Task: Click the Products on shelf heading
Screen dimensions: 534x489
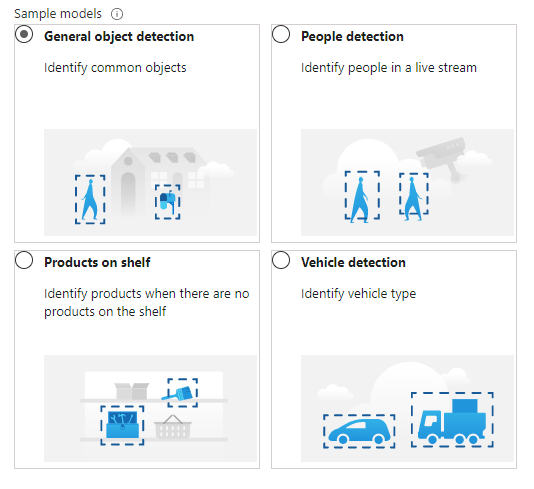Action: 97,262
